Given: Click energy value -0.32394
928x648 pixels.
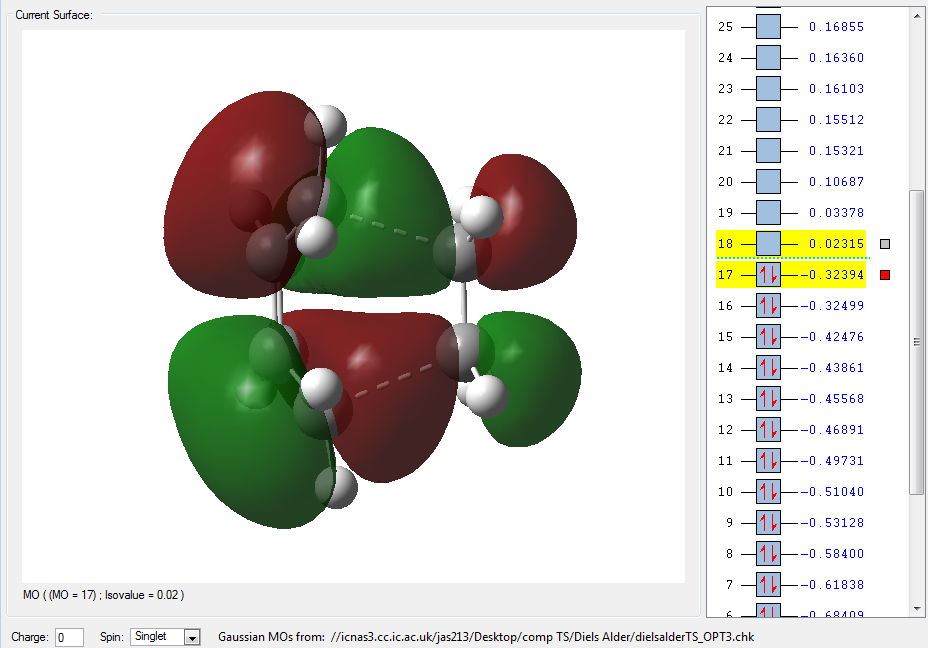Looking at the screenshot, I should (x=832, y=275).
